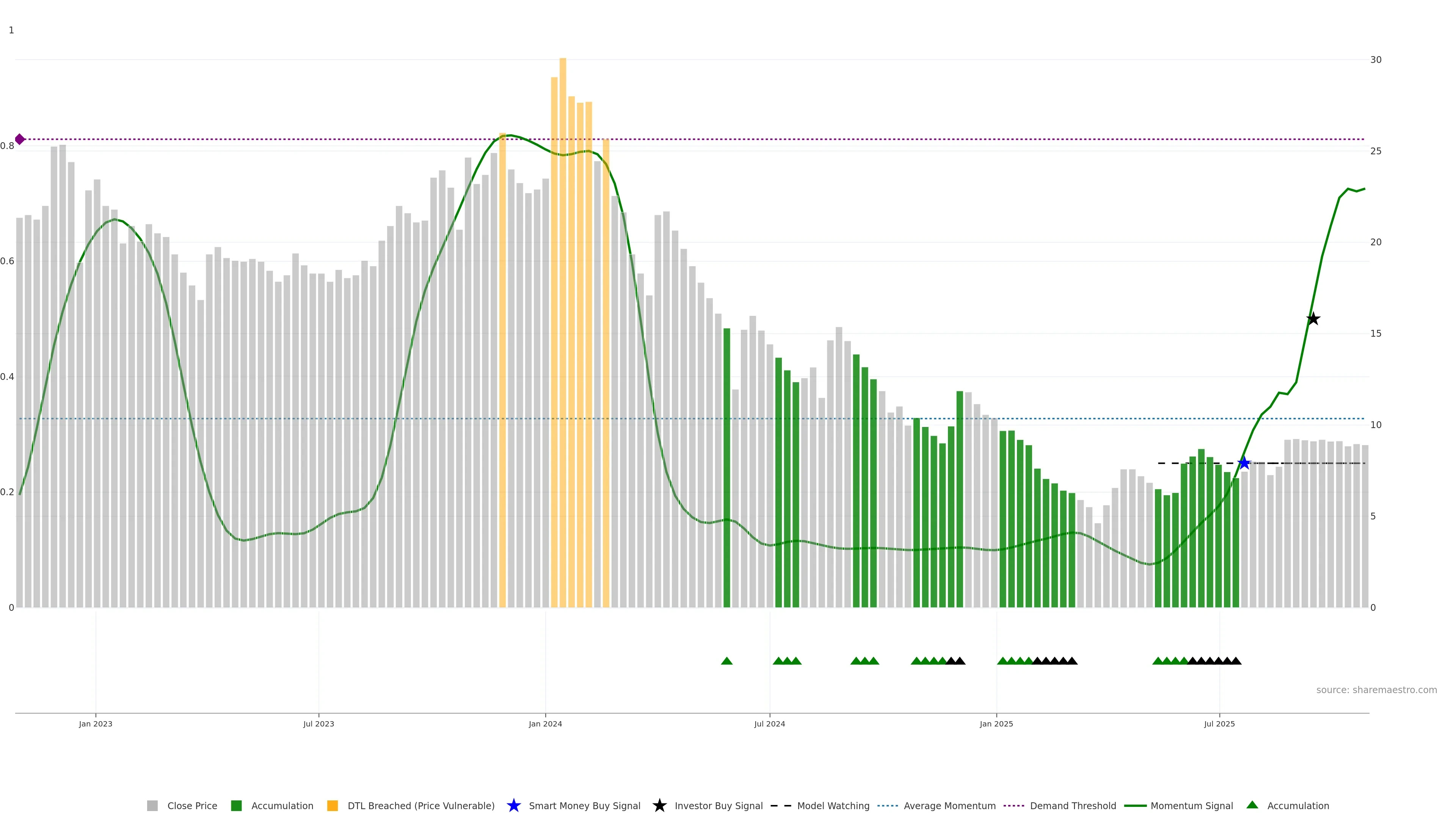
Task: Click the first green accumulation triangle marker
Action: 727,661
